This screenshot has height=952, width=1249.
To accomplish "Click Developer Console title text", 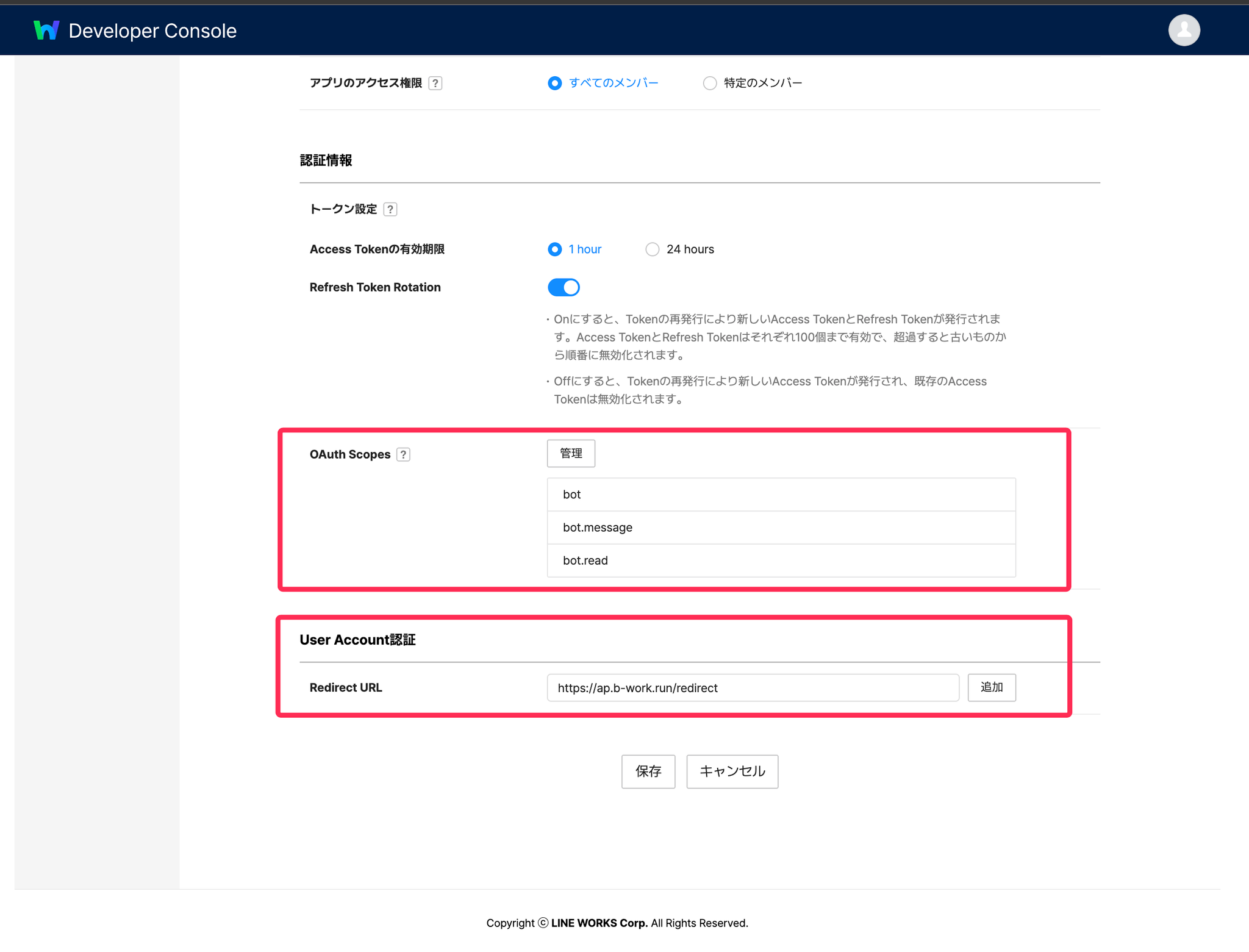I will pos(152,31).
